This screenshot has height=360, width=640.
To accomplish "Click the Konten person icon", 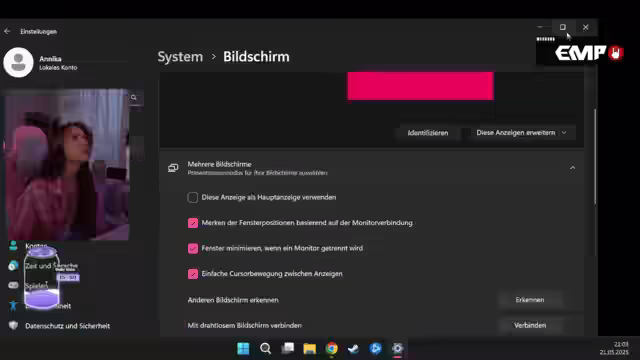I will tap(13, 245).
